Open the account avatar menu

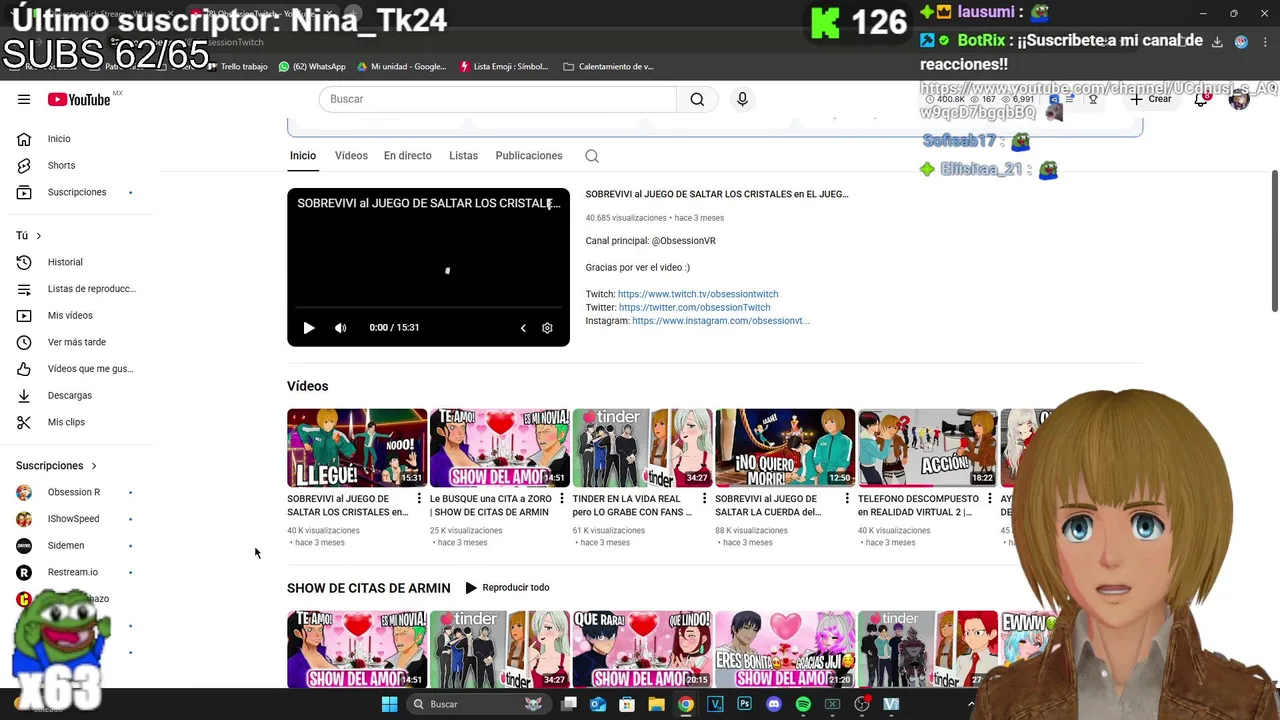tap(1239, 99)
